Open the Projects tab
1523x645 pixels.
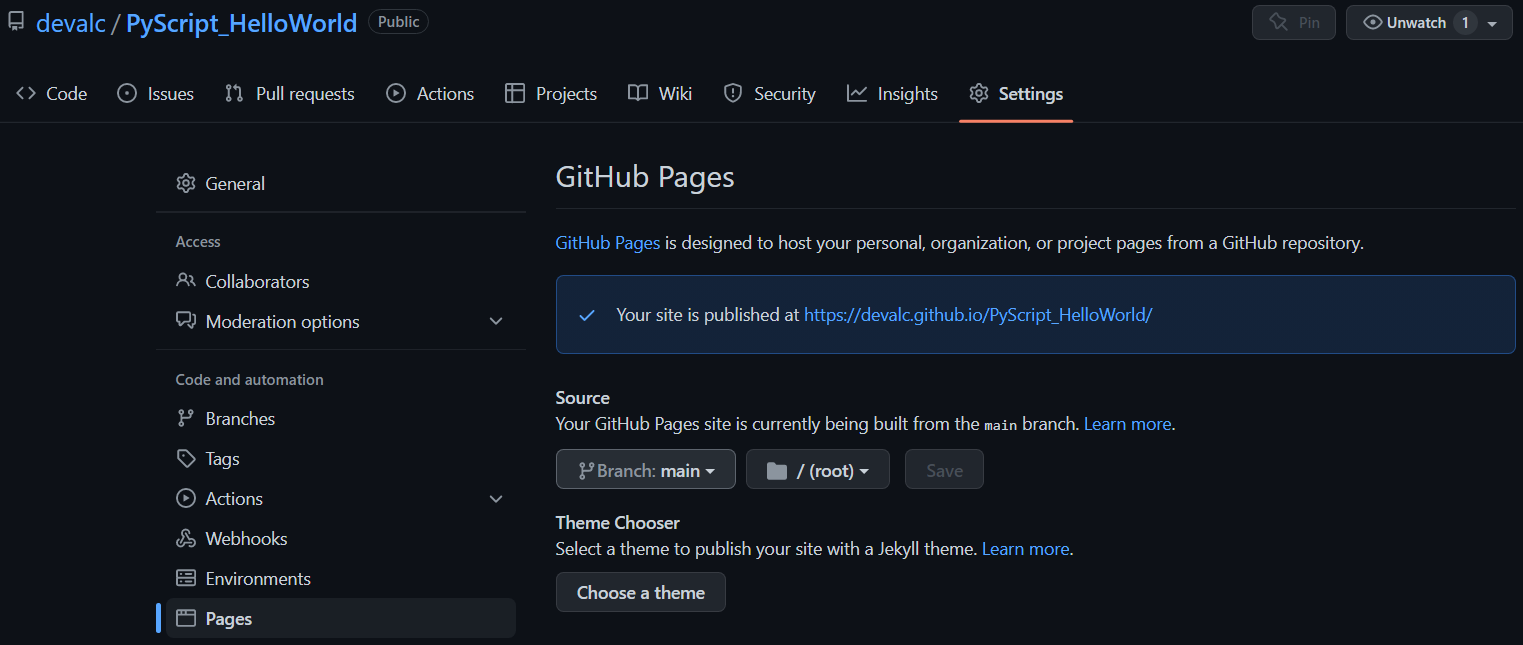point(551,93)
